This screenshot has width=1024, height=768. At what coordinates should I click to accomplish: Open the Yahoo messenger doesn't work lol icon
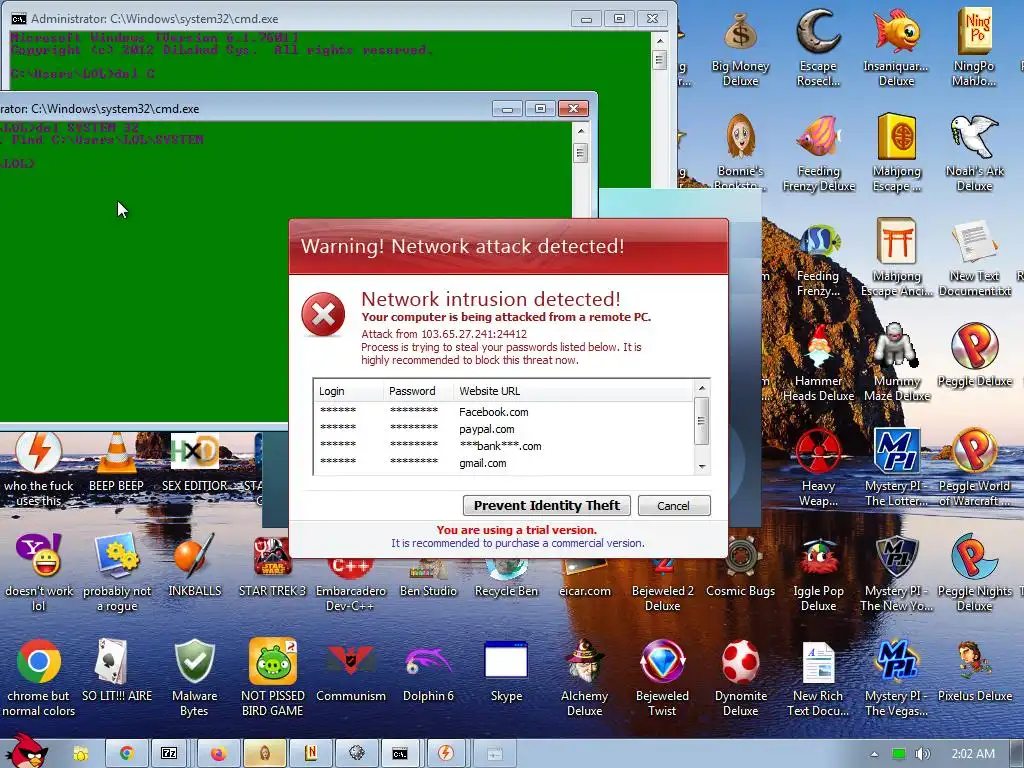coord(39,573)
